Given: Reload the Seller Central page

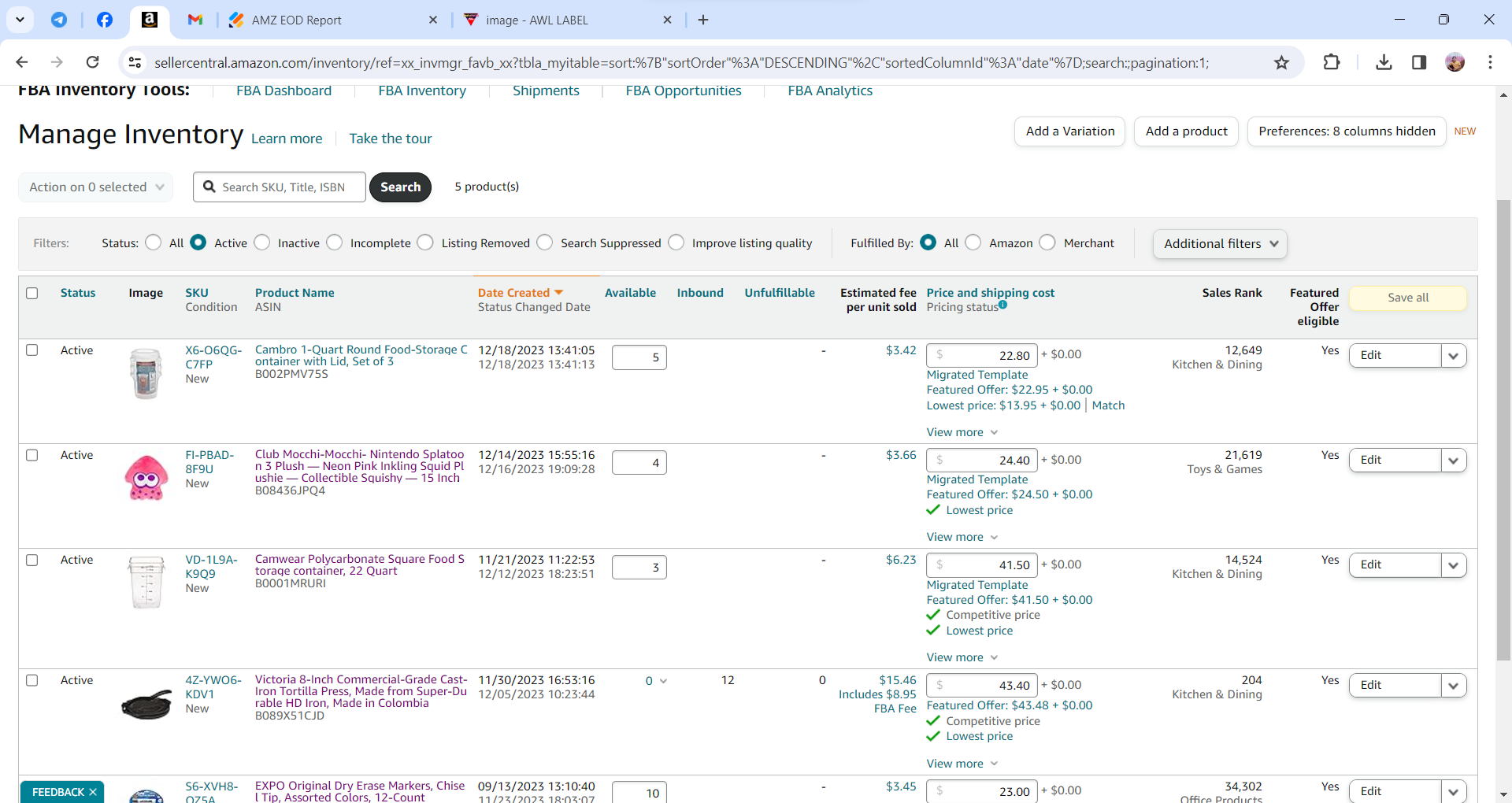Looking at the screenshot, I should click(92, 62).
